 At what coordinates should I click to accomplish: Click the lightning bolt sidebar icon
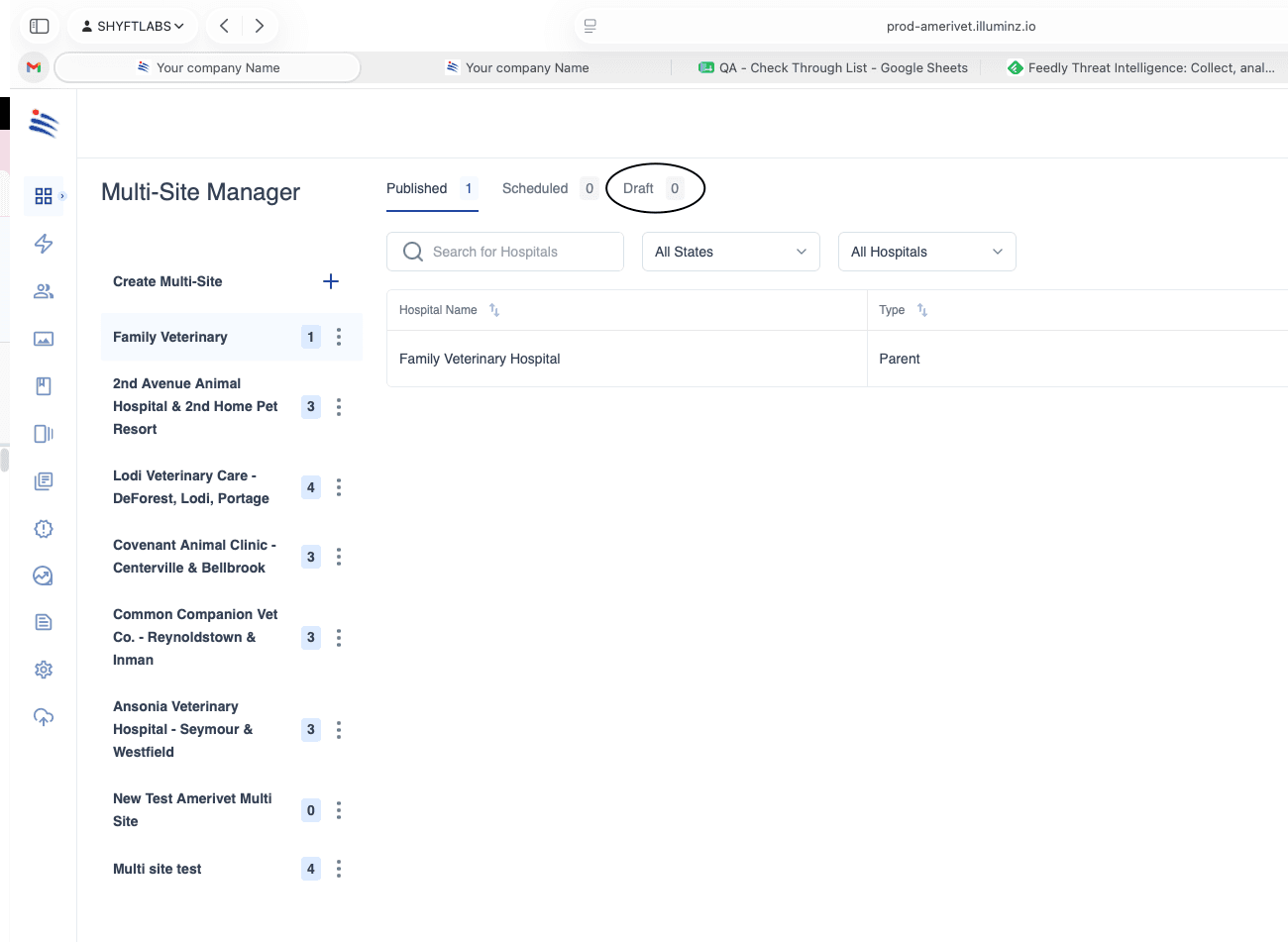pyautogui.click(x=44, y=244)
